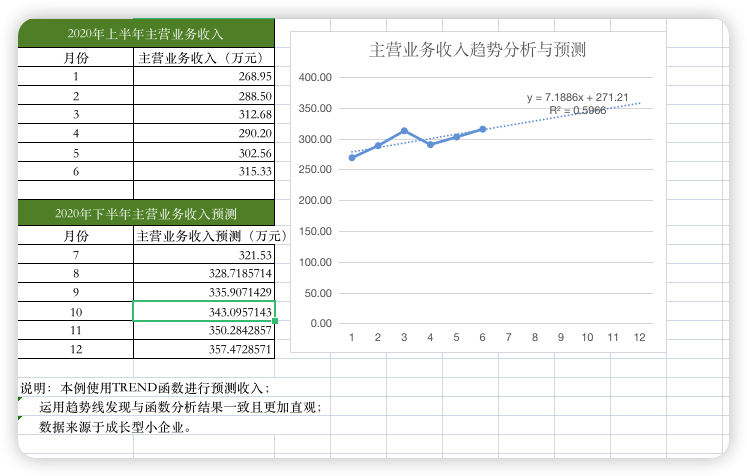Viewport: 747px width, 476px height.
Task: Click the note line '数据来源于成长型小企业。'
Action: click(x=115, y=427)
